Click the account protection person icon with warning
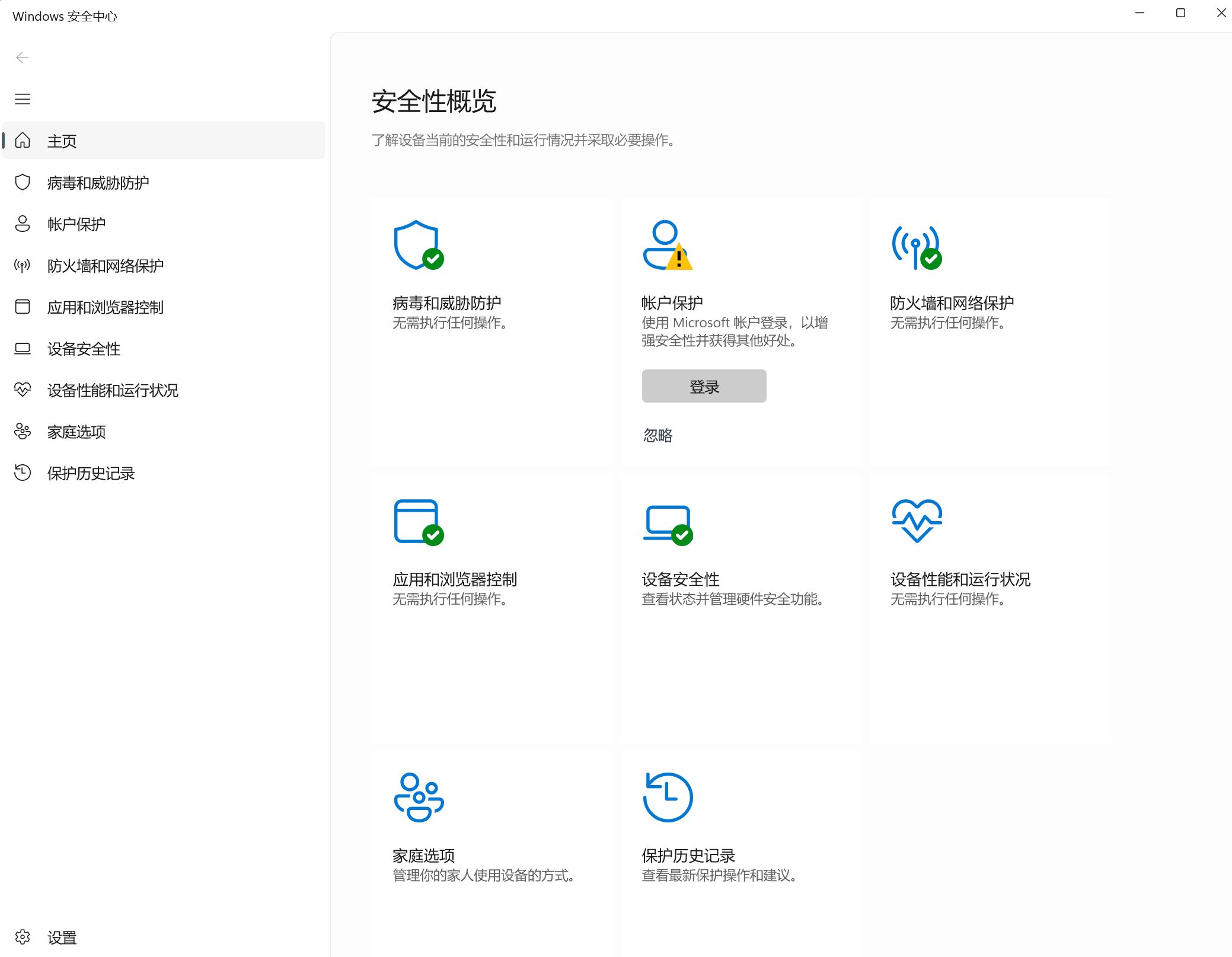The width and height of the screenshot is (1232, 957). coord(666,245)
